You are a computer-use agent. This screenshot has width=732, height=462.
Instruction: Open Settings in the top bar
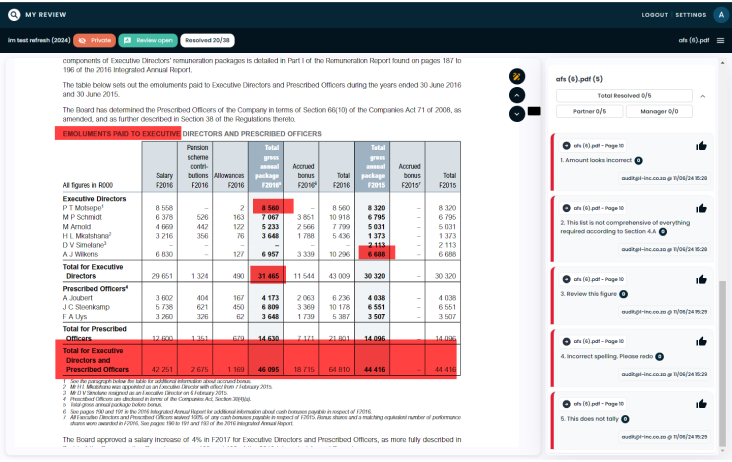click(690, 15)
